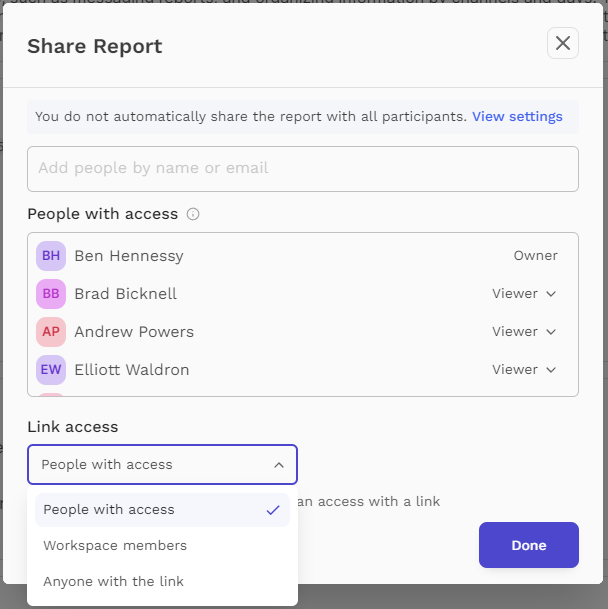
Task: Click the info icon beside People with access
Action: click(193, 214)
